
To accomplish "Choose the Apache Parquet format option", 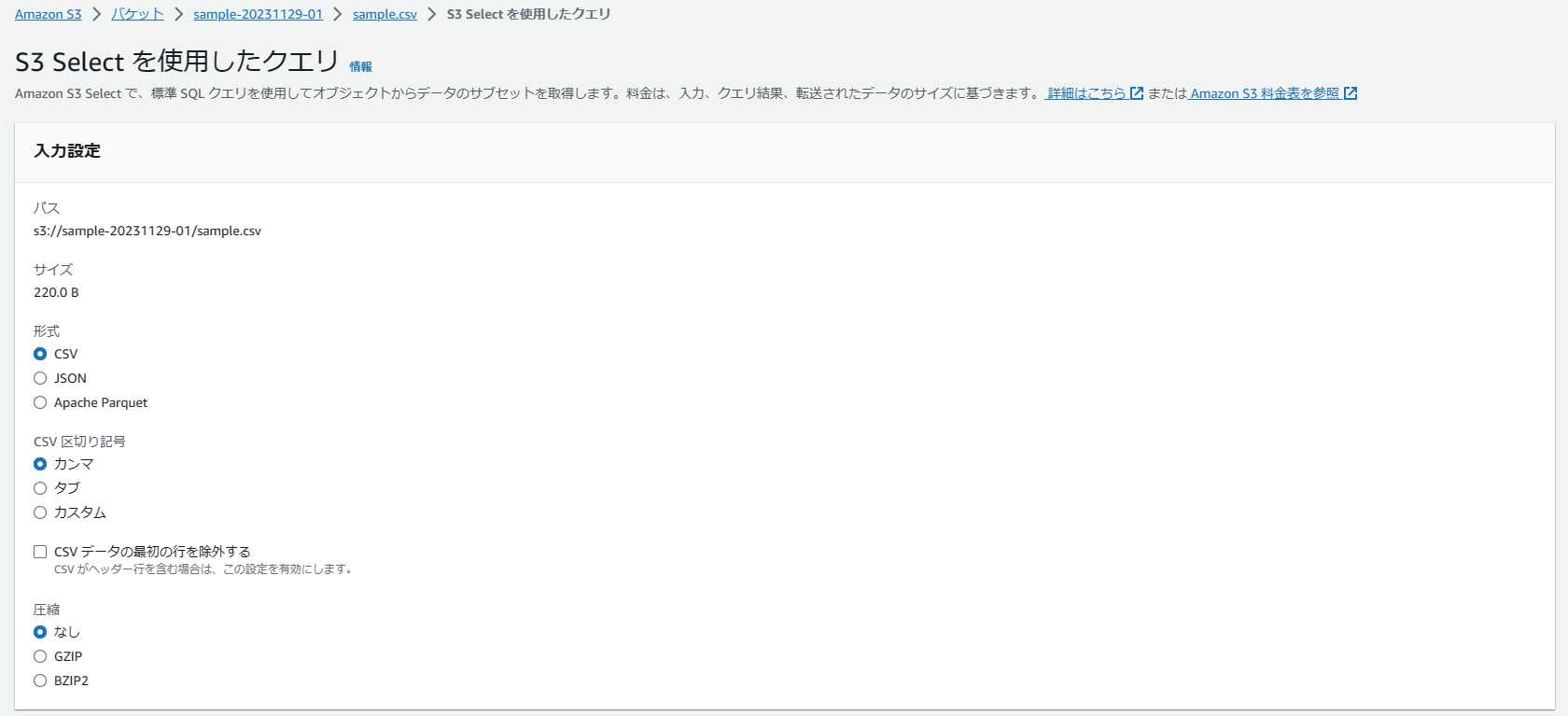I will tap(40, 402).
